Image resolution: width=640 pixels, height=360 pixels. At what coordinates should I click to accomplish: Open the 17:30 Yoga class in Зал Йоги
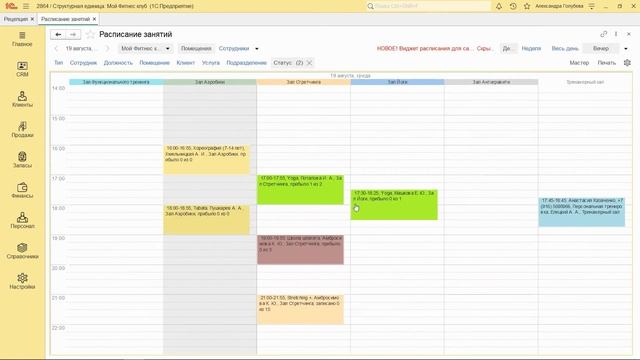394,204
